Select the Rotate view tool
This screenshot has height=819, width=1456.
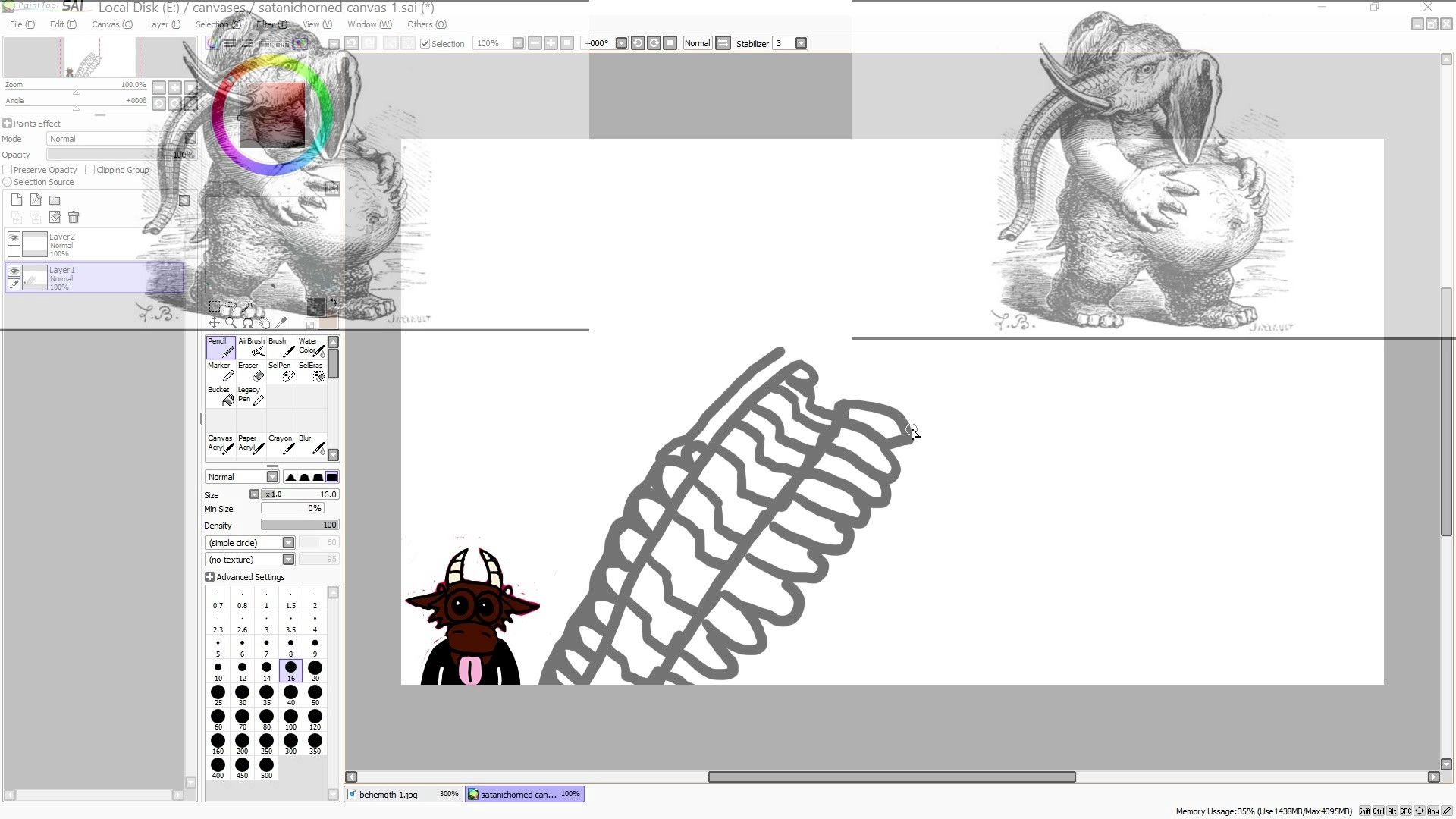248,323
